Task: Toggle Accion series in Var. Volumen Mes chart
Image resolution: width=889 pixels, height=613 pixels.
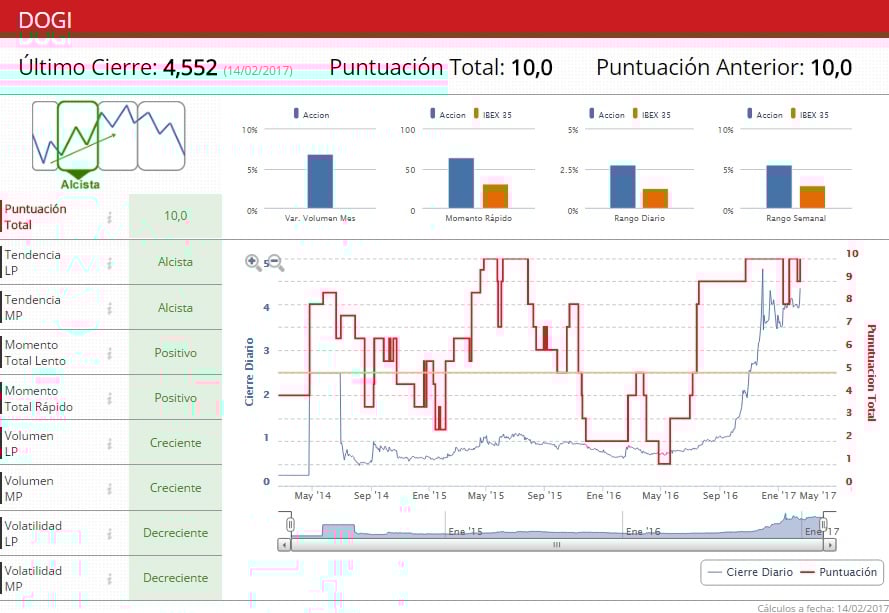Action: pyautogui.click(x=311, y=114)
